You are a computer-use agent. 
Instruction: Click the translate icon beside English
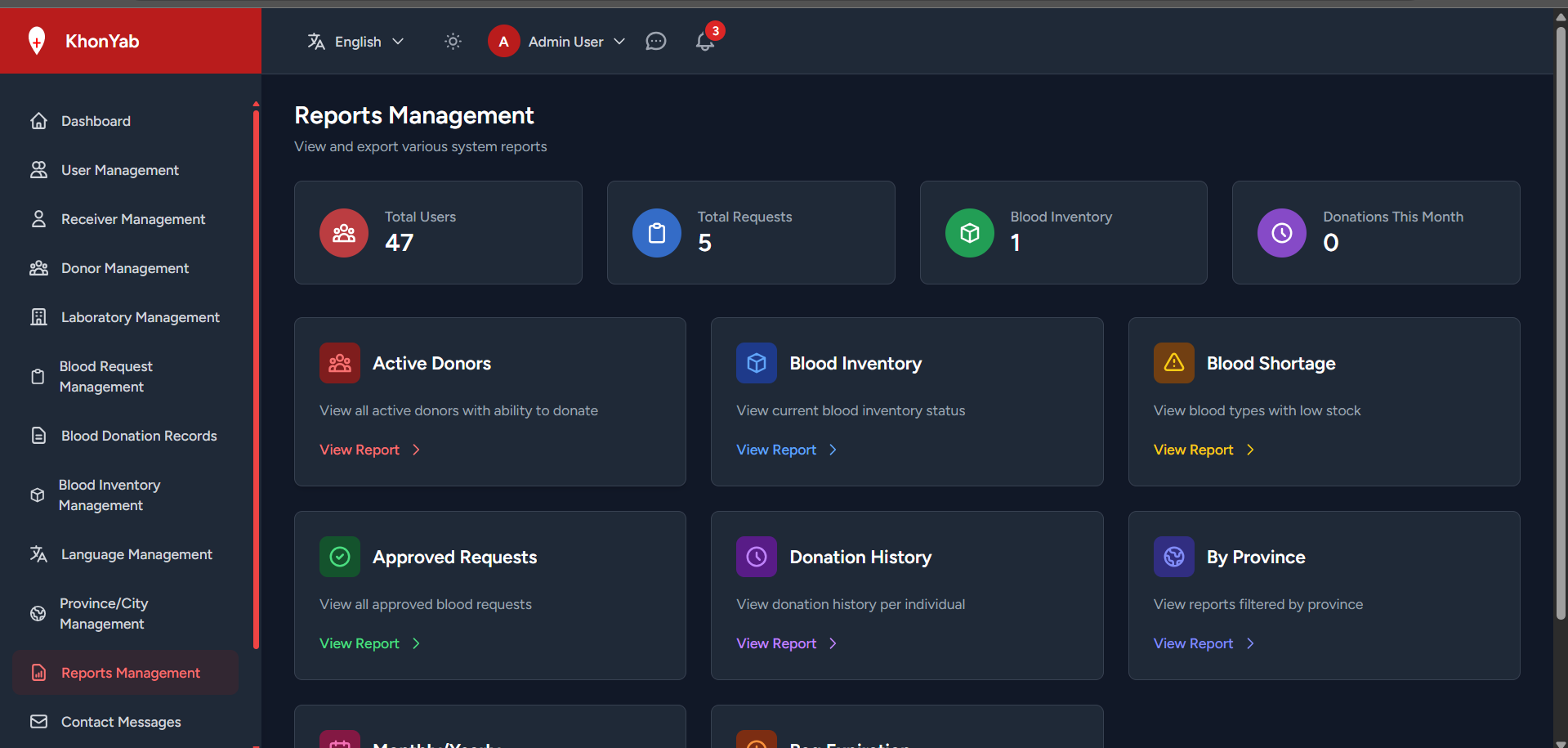point(316,42)
